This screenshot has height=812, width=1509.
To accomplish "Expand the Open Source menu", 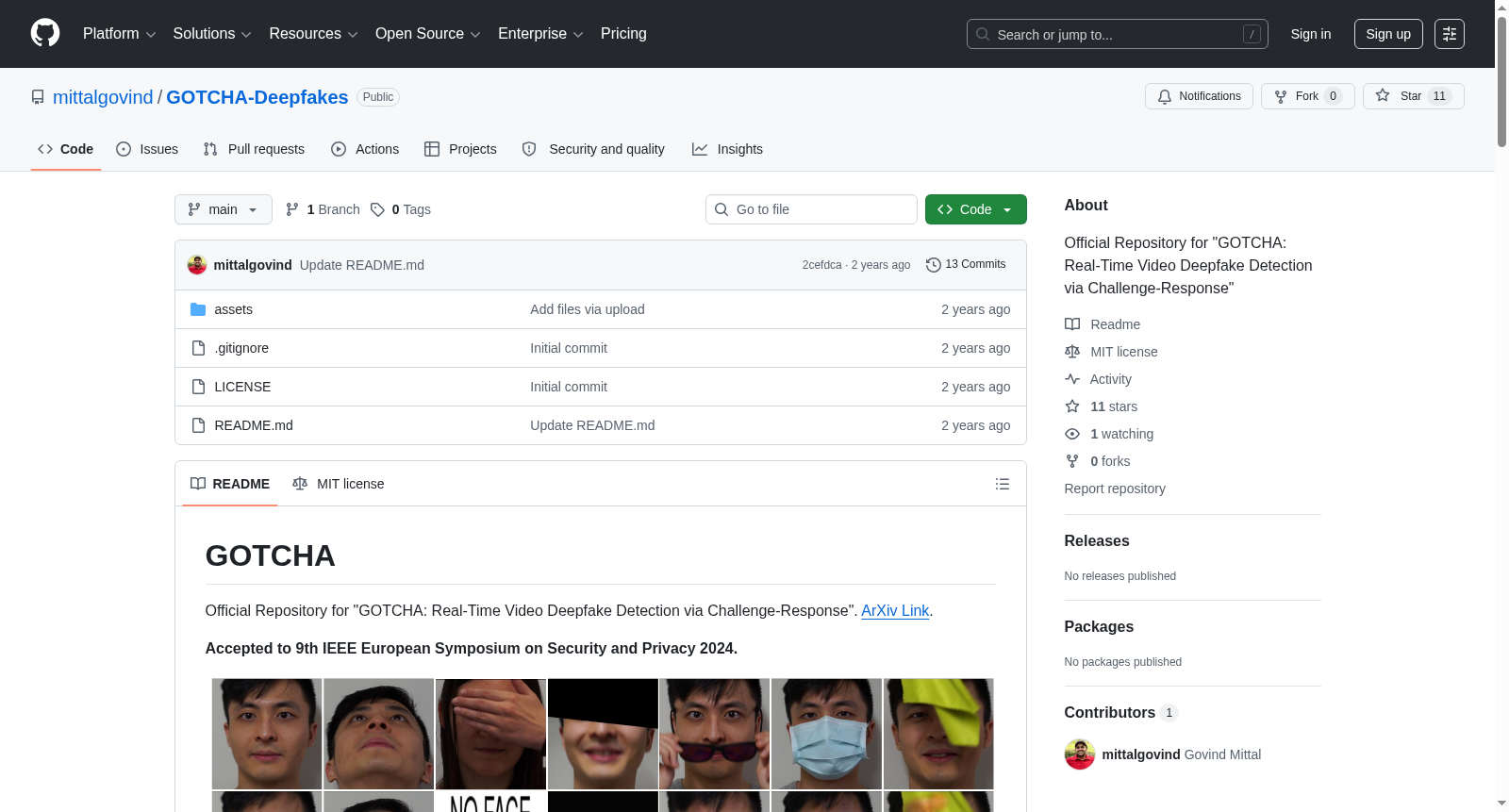I will pyautogui.click(x=428, y=34).
